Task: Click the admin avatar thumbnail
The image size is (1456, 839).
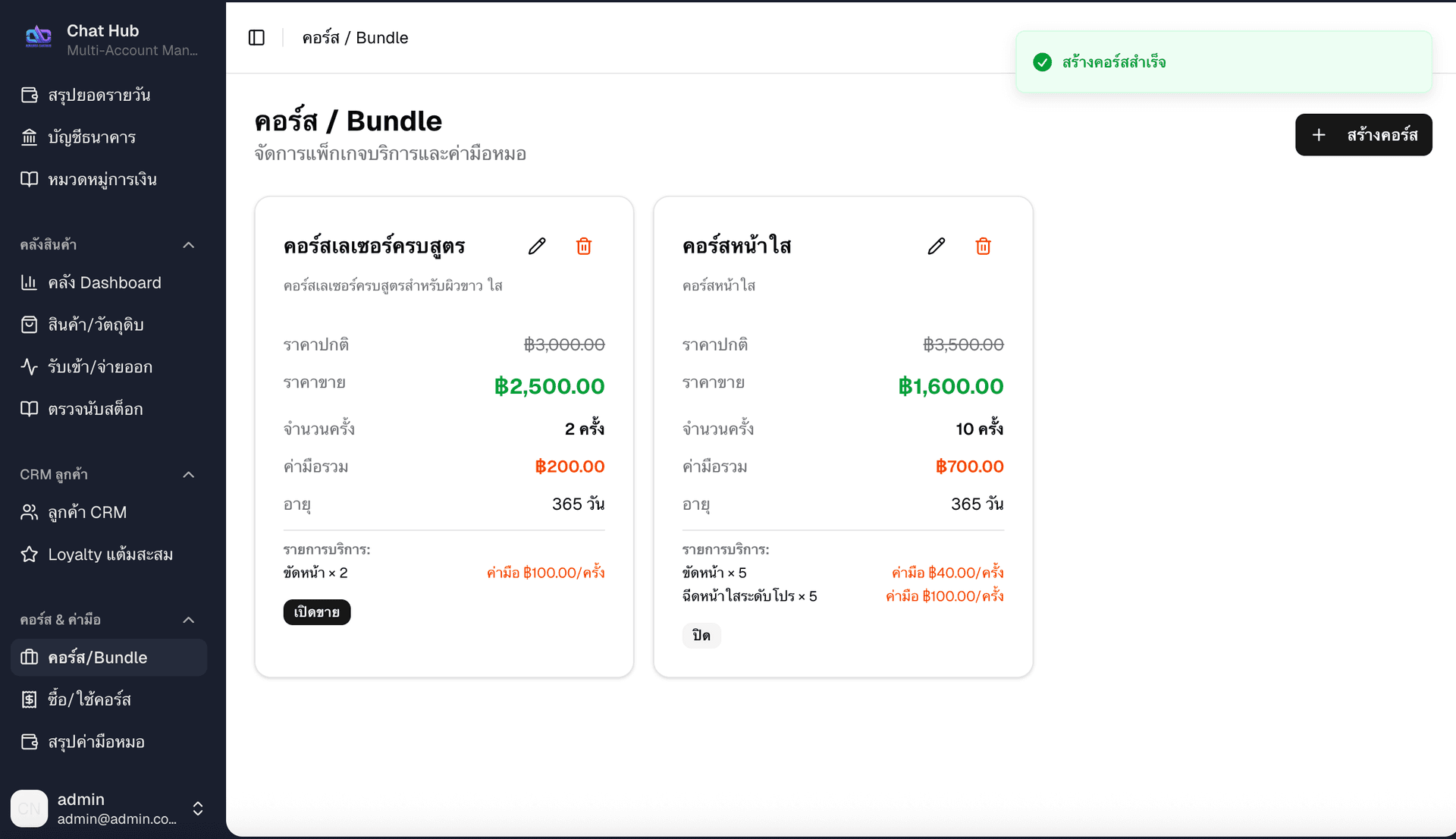Action: (30, 808)
